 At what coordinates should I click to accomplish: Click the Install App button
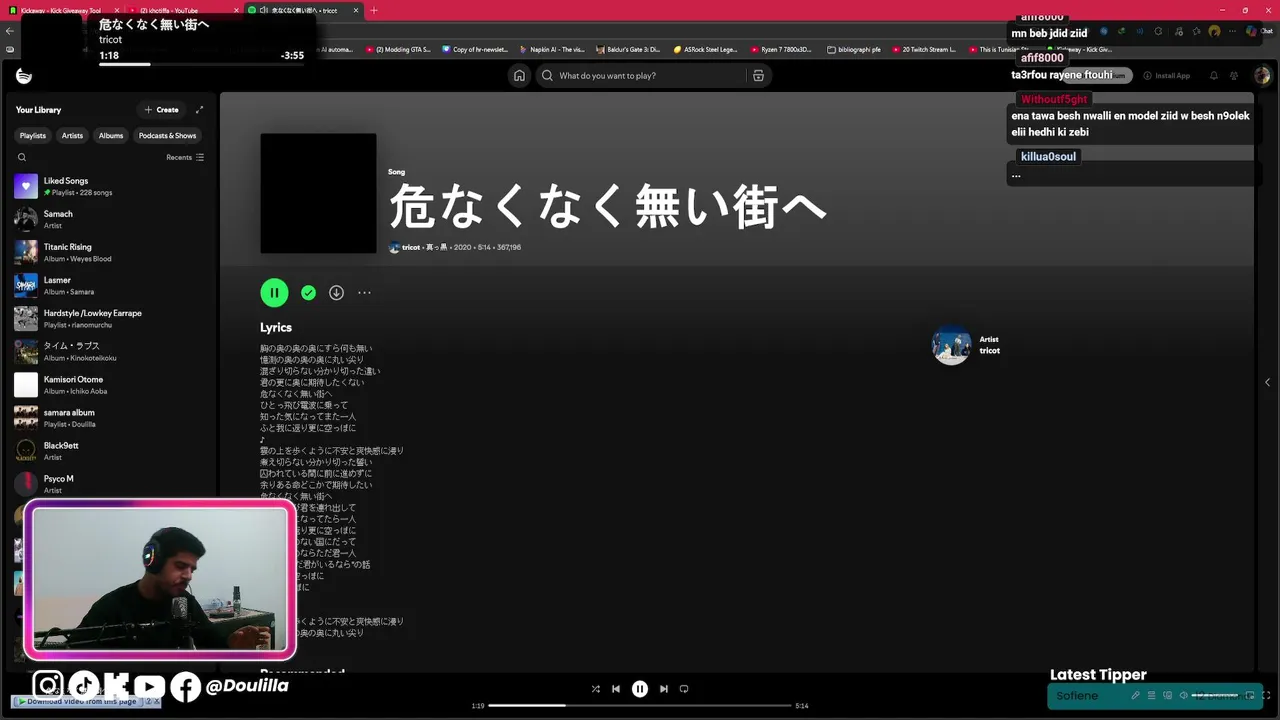[x=1166, y=76]
